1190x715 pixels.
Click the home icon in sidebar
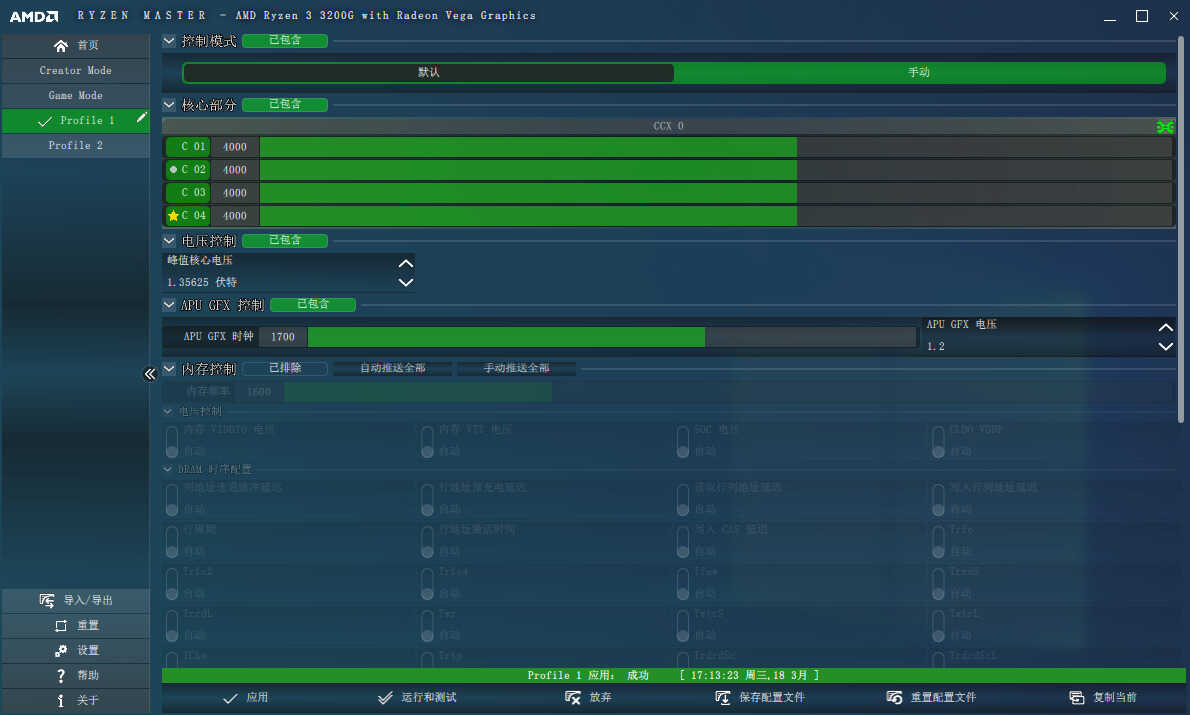pyautogui.click(x=61, y=46)
